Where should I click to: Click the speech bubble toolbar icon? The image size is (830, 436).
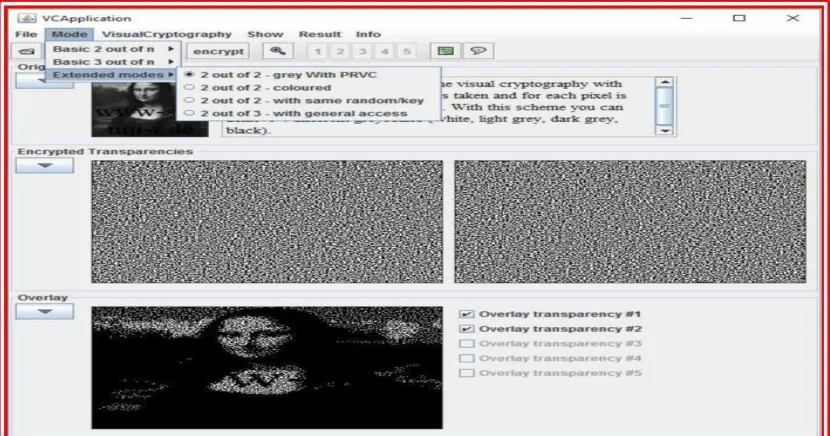pyautogui.click(x=479, y=51)
